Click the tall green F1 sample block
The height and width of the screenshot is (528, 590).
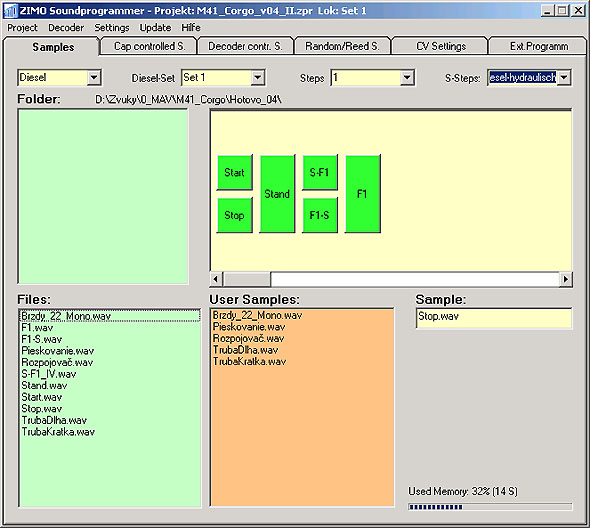coord(363,194)
